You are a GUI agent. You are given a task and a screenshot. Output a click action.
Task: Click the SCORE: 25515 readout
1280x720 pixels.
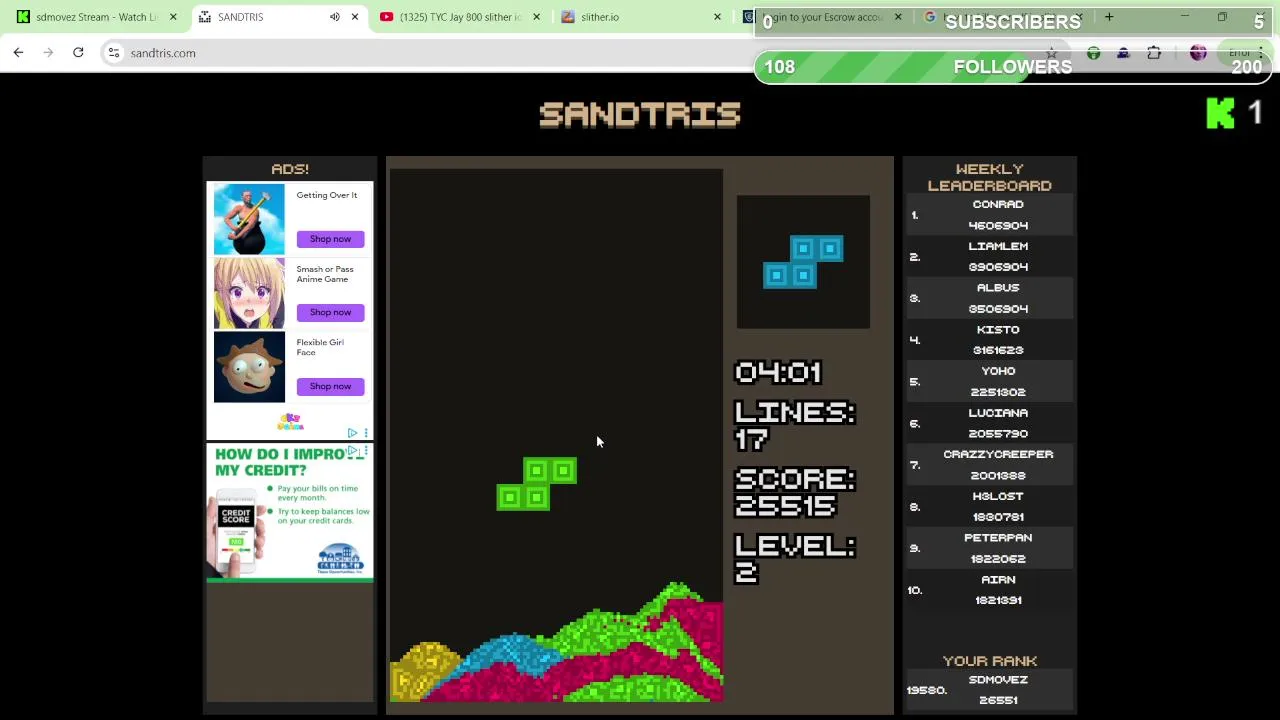tap(794, 492)
